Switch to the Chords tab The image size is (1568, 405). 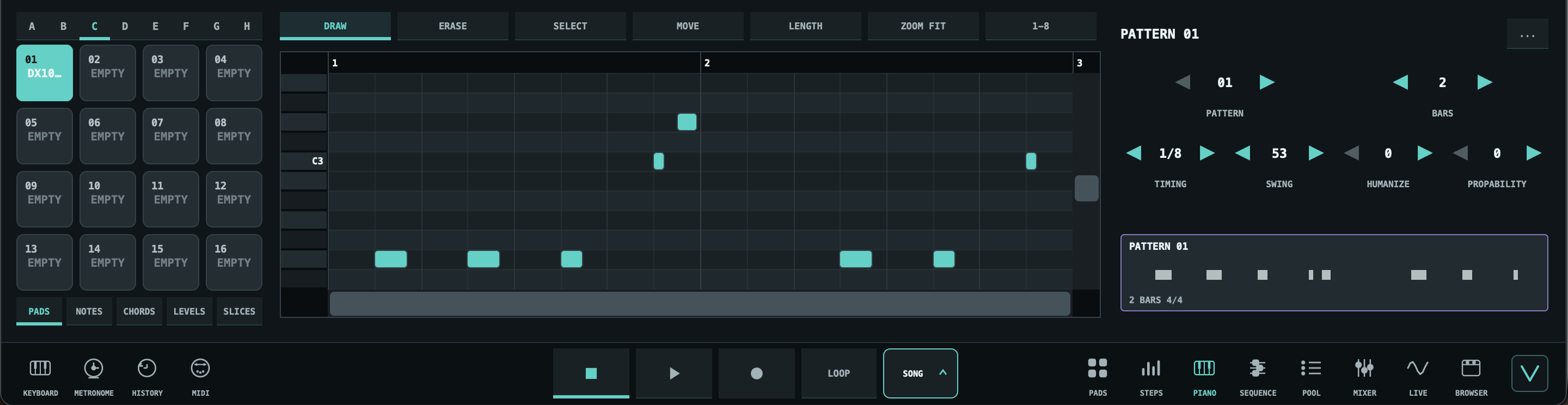coord(139,311)
